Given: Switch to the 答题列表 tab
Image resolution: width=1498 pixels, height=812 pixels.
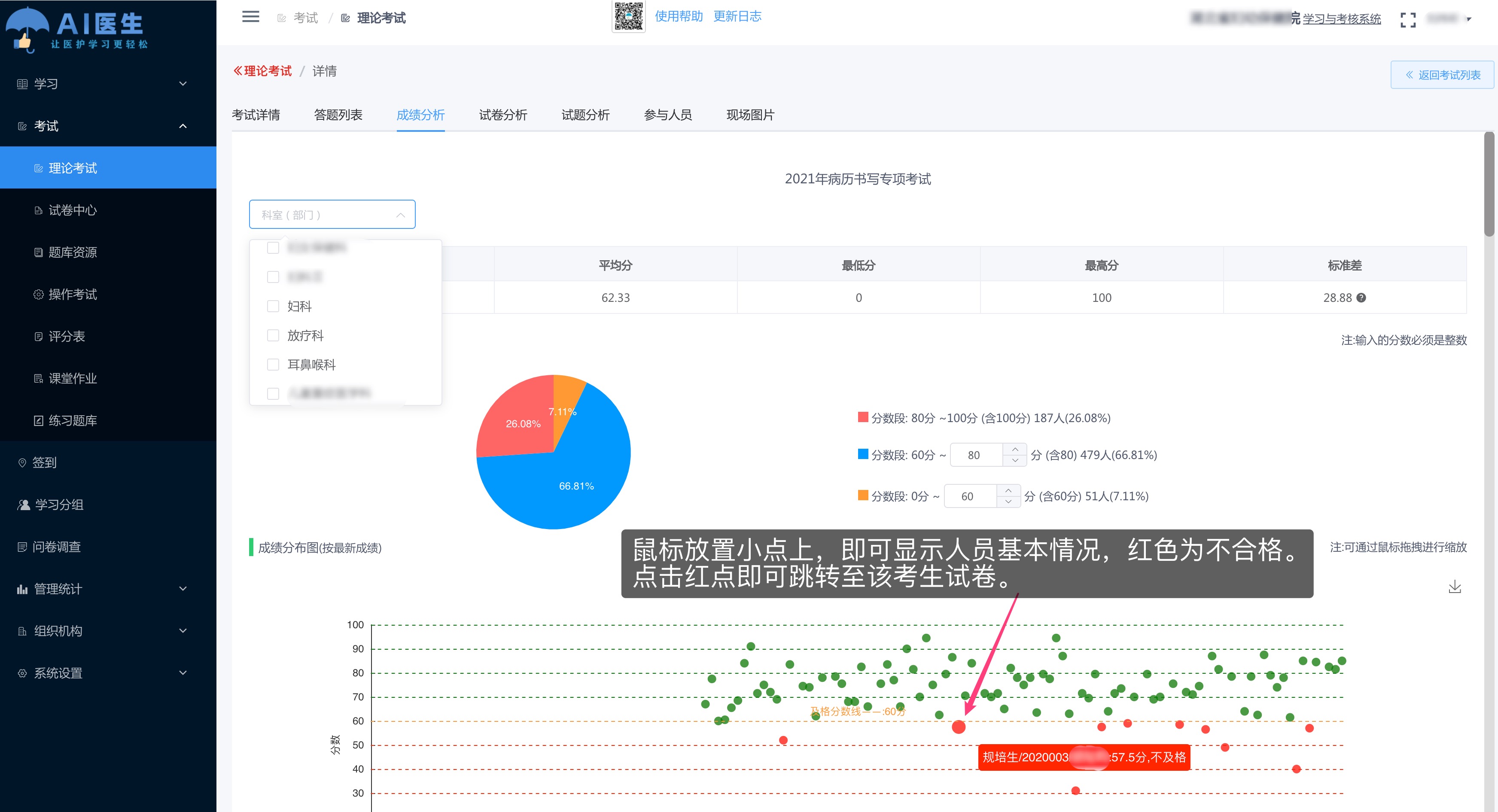Looking at the screenshot, I should [x=338, y=115].
